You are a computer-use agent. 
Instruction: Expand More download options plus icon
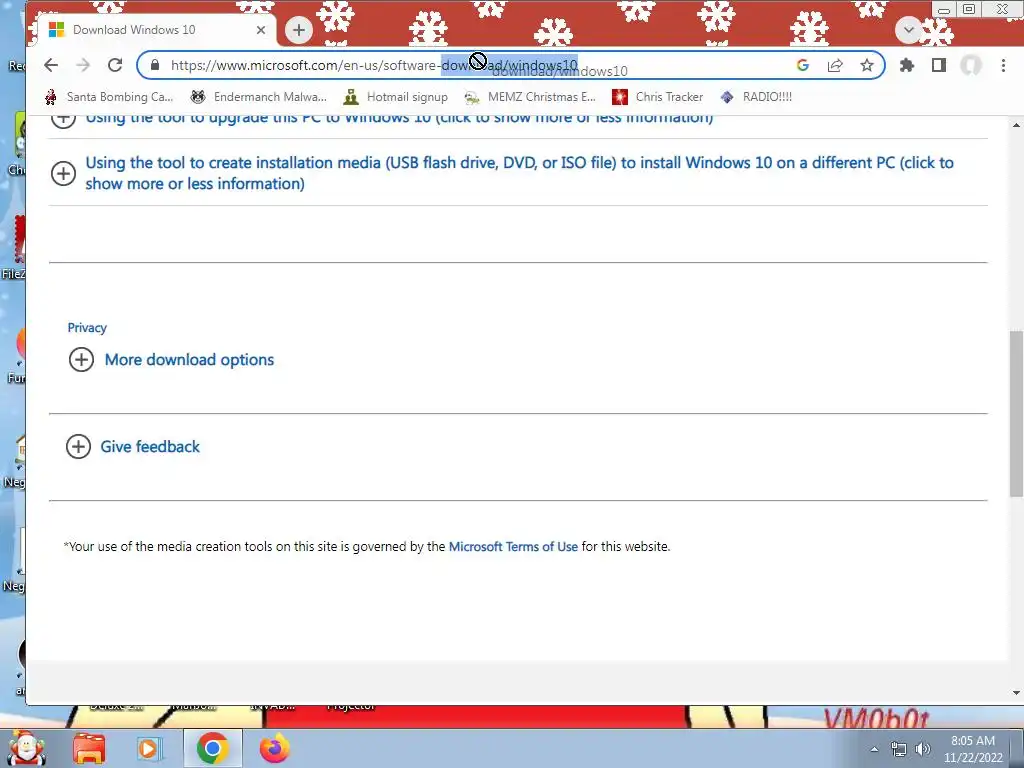(x=82, y=359)
